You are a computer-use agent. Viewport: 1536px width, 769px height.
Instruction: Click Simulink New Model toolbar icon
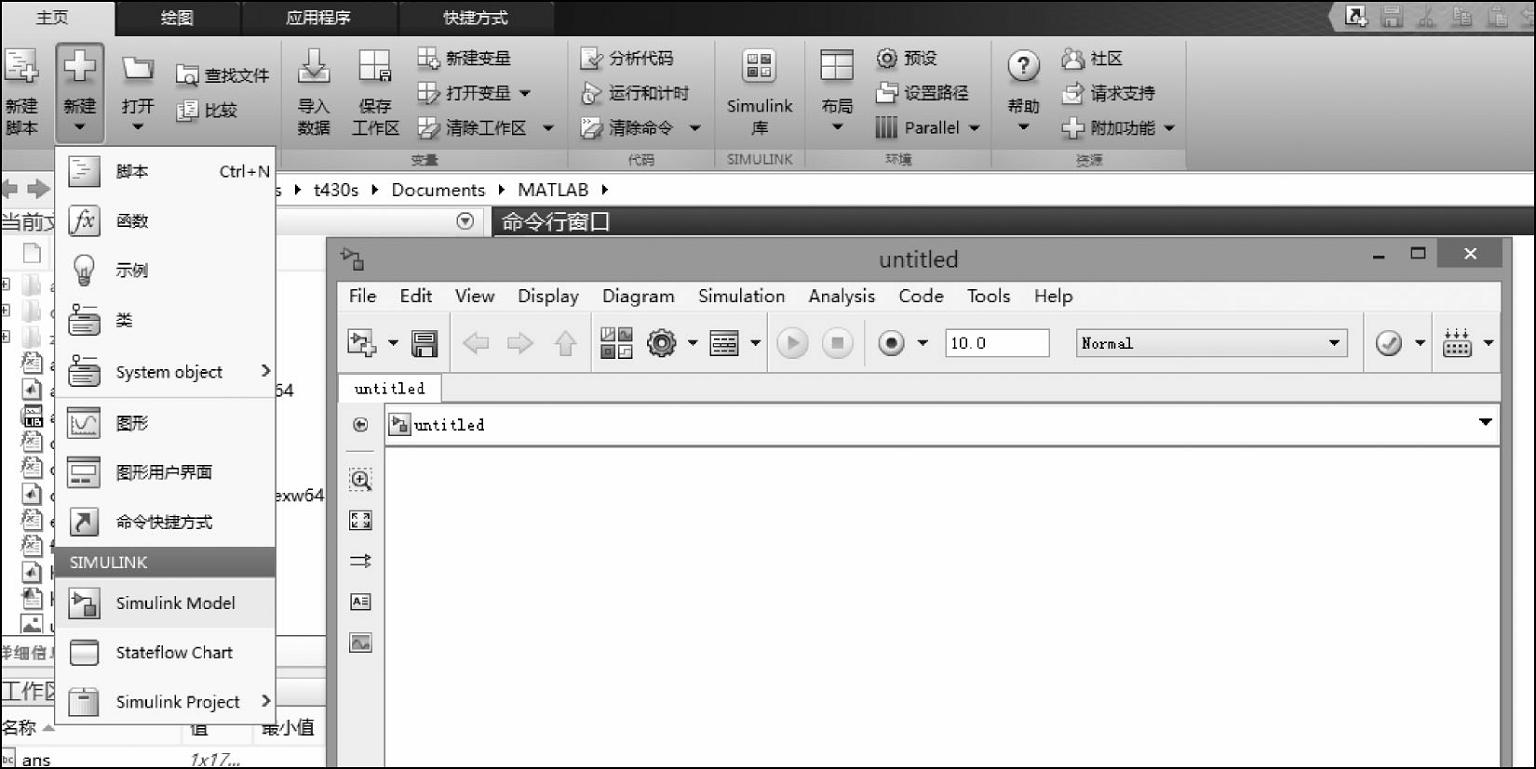361,343
